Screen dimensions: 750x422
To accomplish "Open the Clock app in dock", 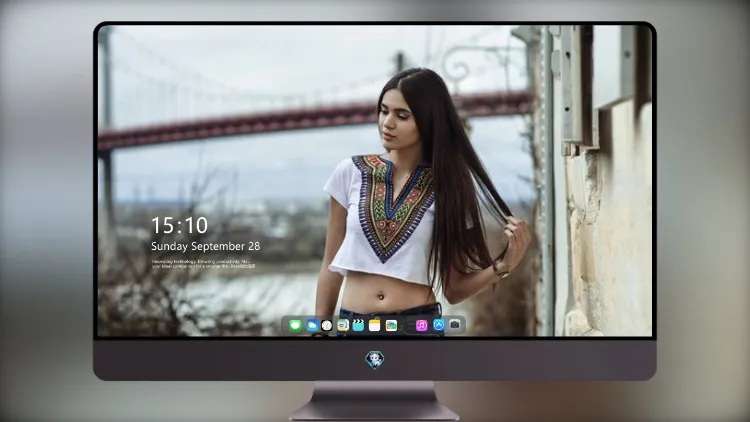I will pyautogui.click(x=327, y=326).
